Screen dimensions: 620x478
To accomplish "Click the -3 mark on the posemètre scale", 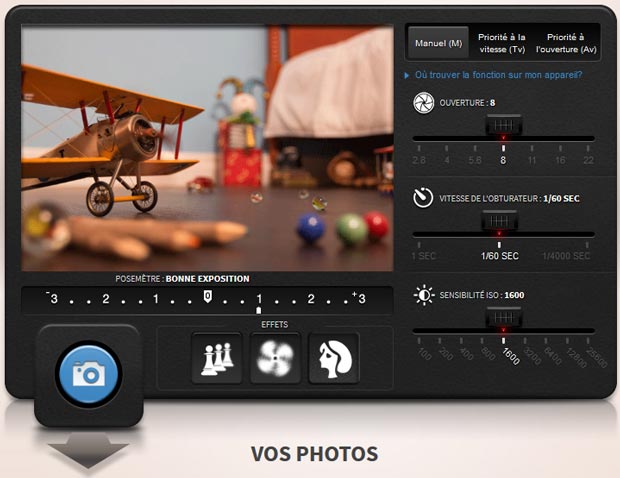I will pyautogui.click(x=52, y=298).
